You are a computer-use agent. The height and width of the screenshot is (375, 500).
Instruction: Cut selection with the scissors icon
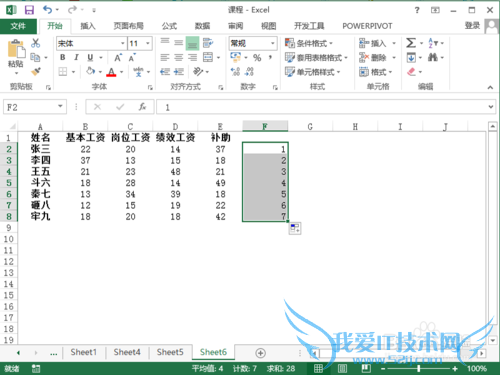[x=35, y=43]
